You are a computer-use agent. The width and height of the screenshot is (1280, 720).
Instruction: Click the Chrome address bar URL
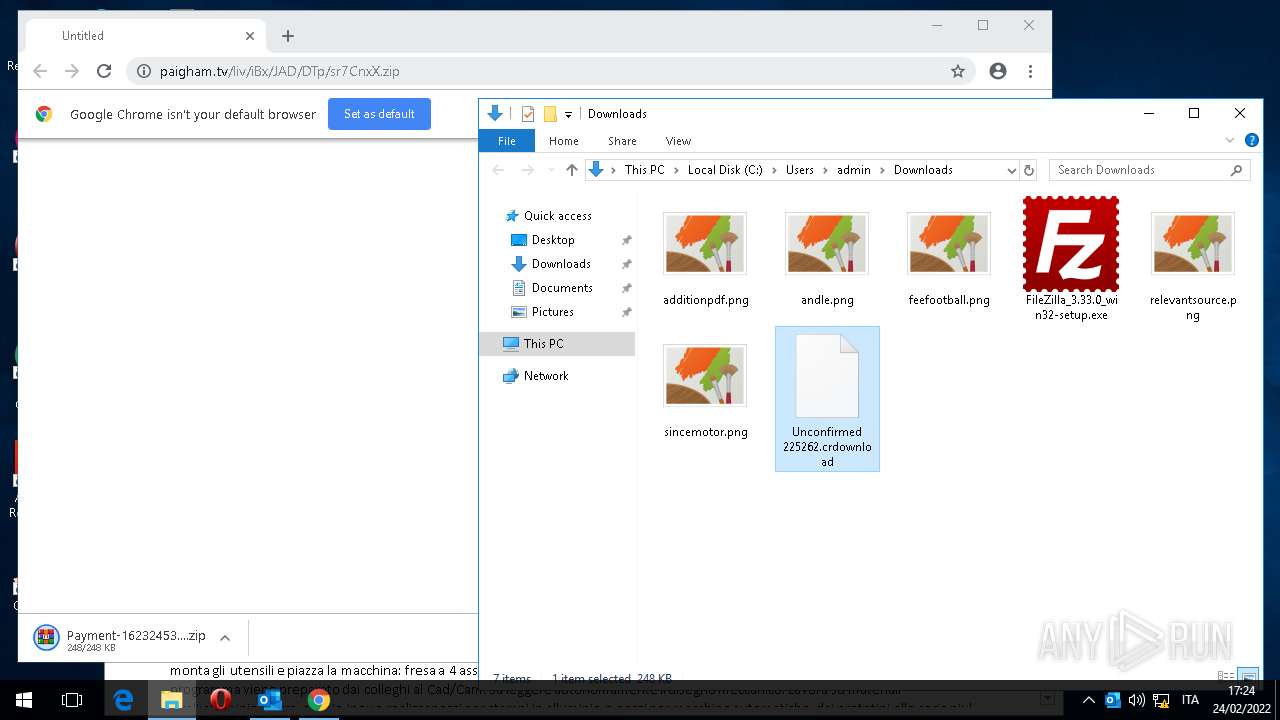point(280,71)
